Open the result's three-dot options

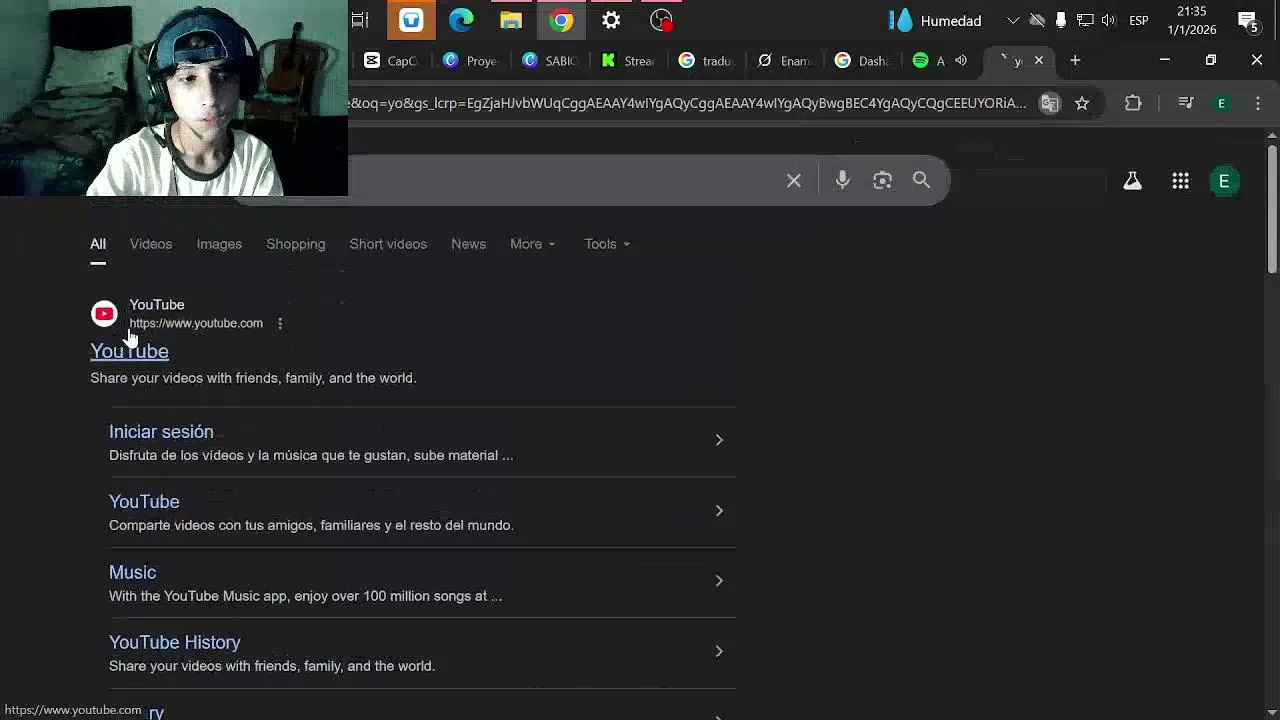coord(280,323)
